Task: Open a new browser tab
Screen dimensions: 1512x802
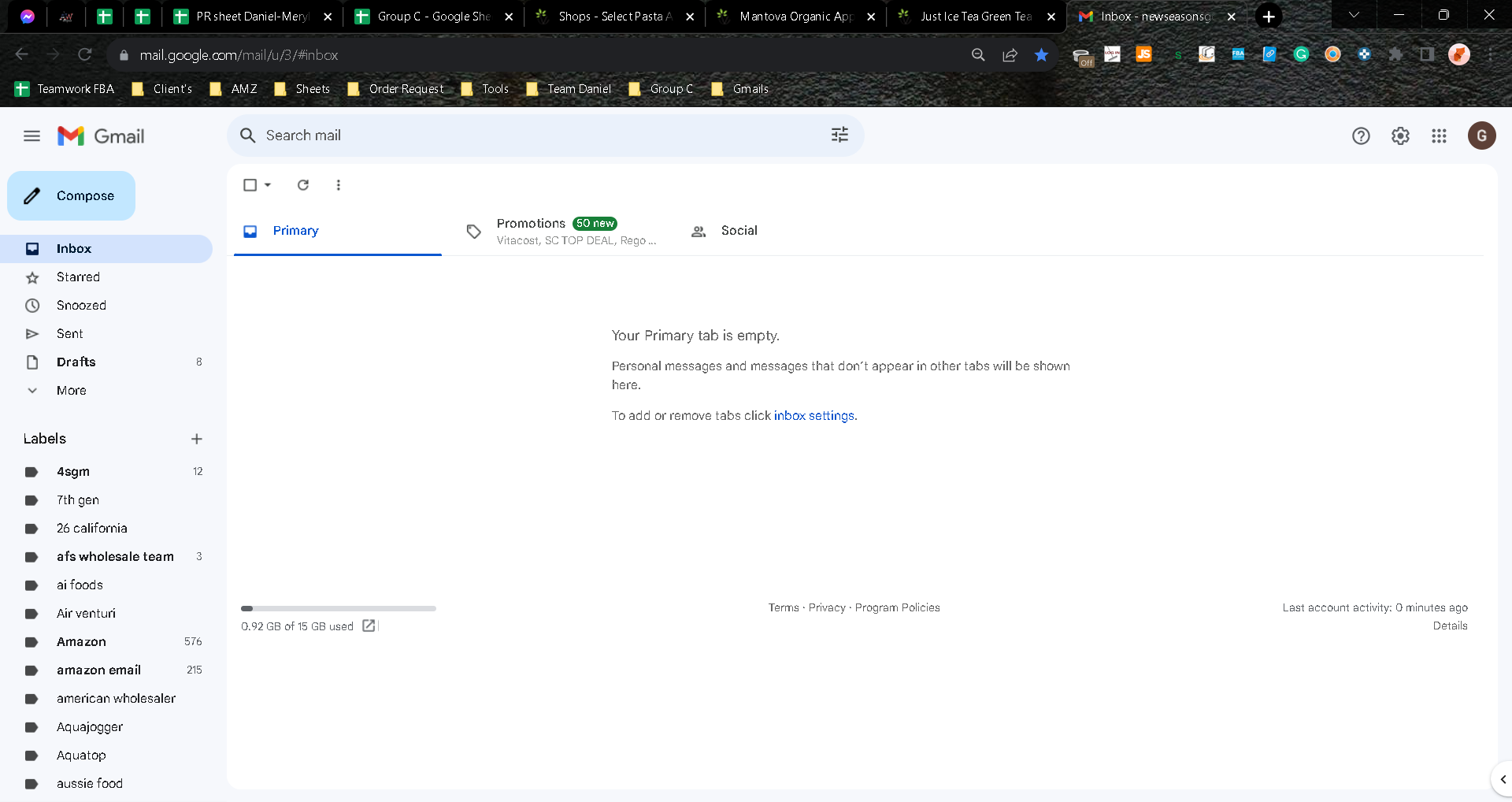Action: point(1269,17)
